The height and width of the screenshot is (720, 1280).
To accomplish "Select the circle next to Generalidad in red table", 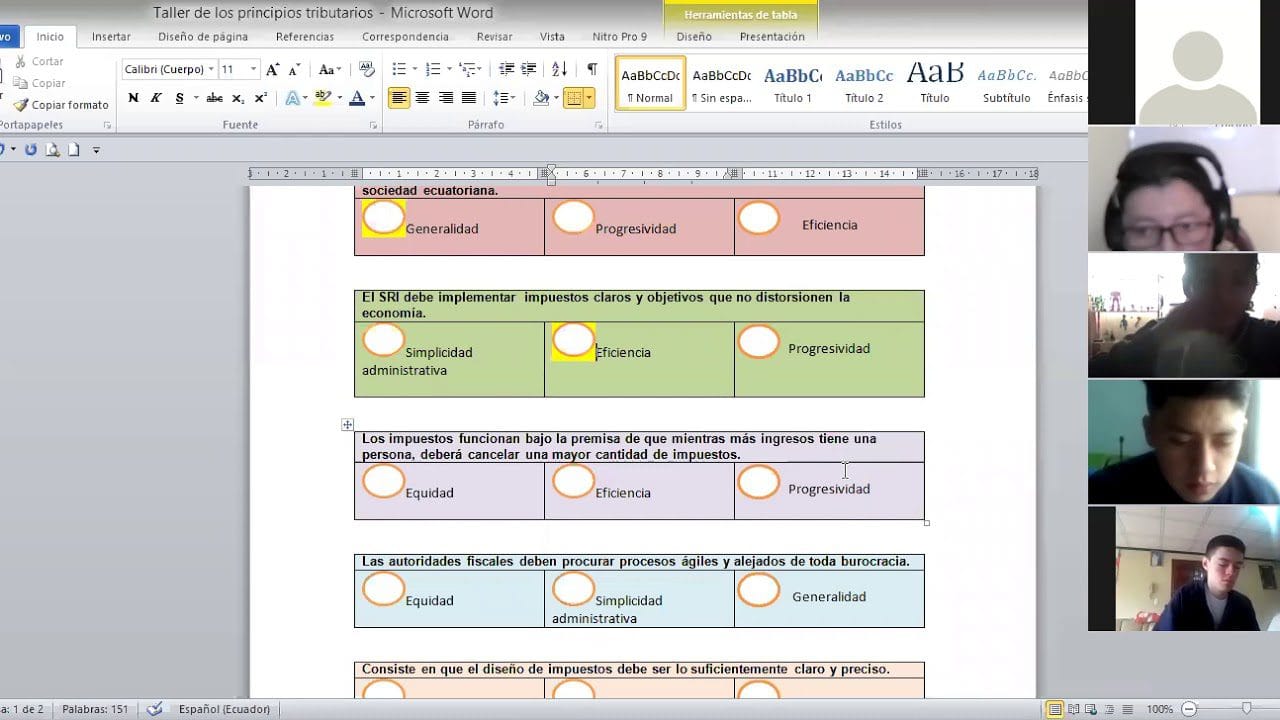I will pos(384,217).
